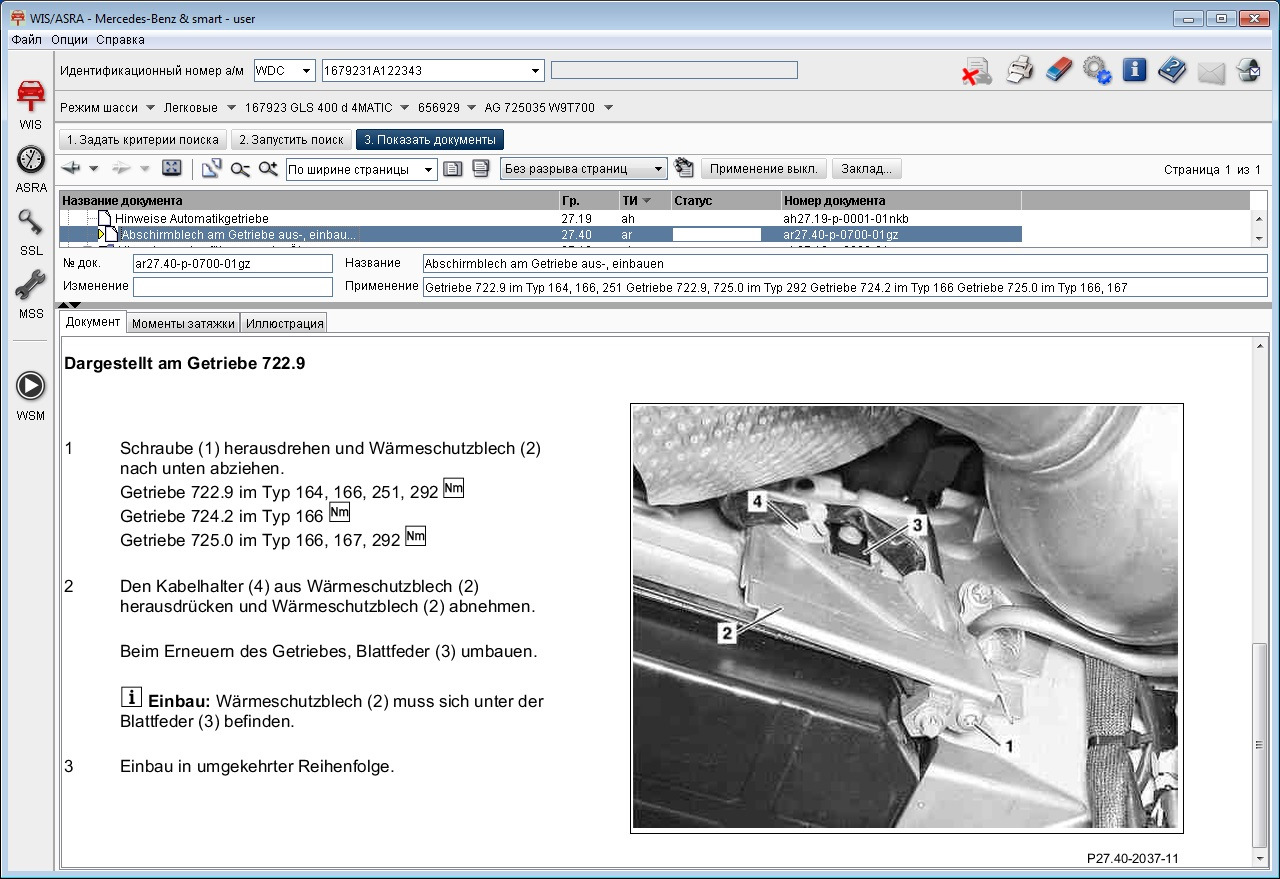
Task: Open Nm torque link for Getriebe 722.9
Action: click(454, 488)
